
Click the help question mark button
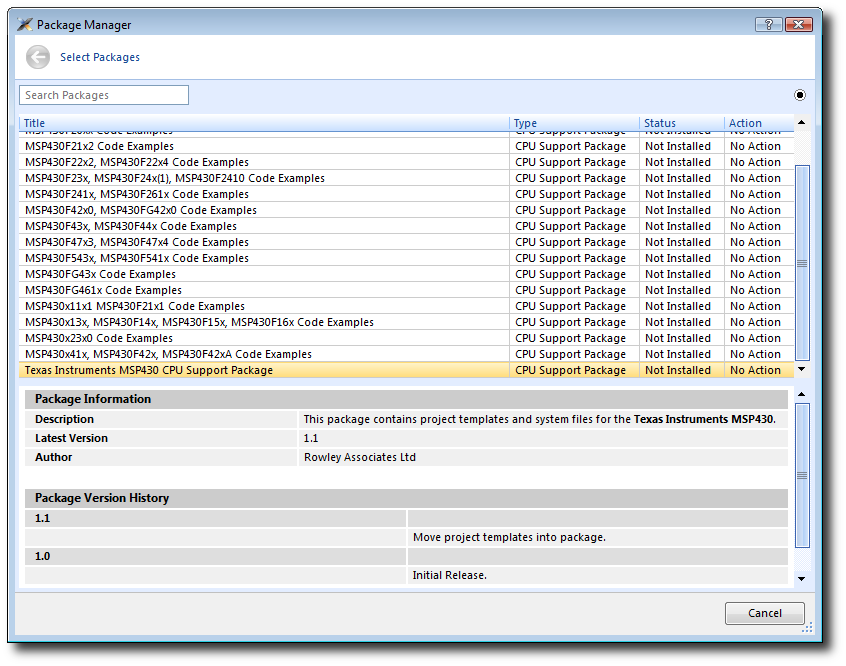point(766,24)
